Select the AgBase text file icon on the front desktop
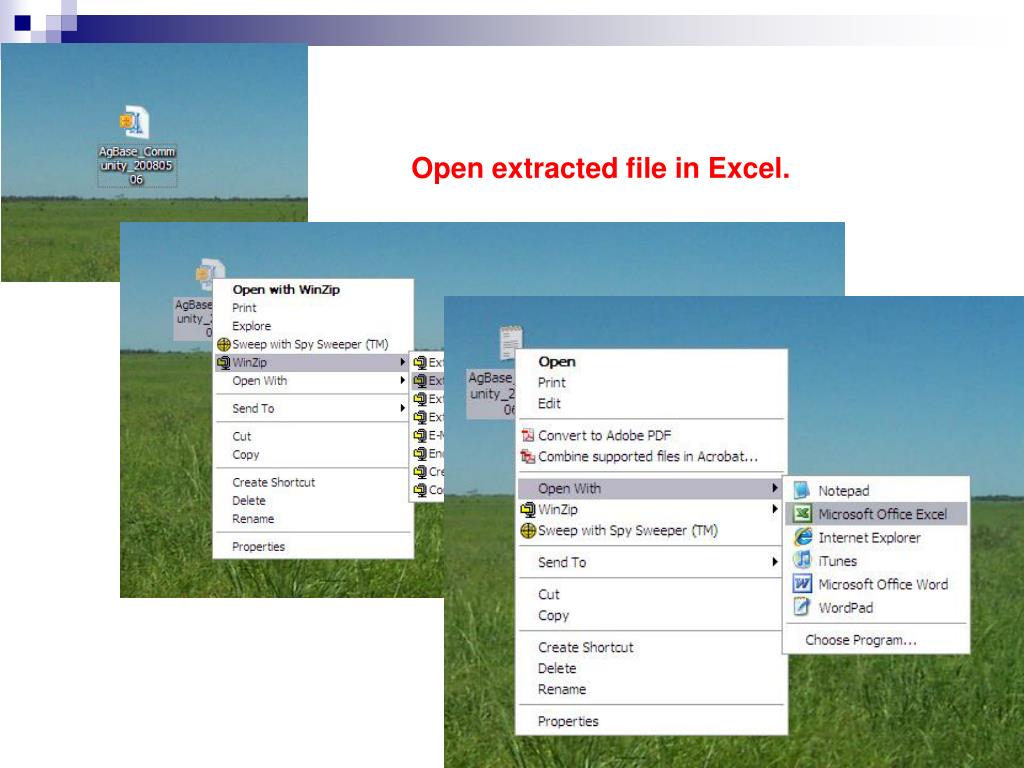The image size is (1024, 768). click(511, 343)
